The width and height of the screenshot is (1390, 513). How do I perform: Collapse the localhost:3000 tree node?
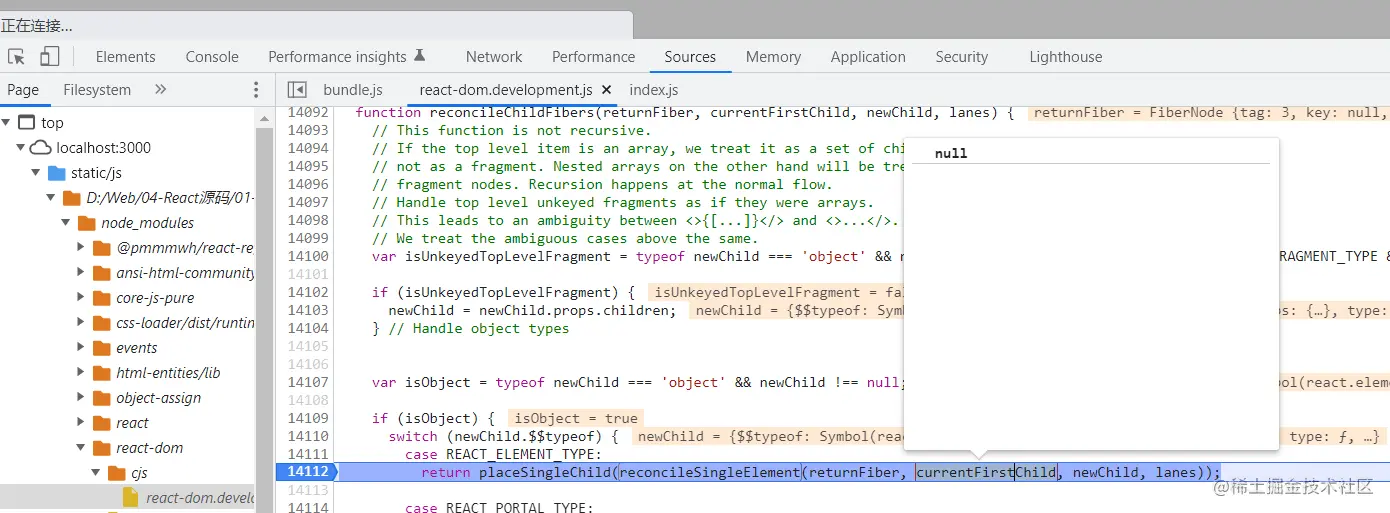point(22,148)
